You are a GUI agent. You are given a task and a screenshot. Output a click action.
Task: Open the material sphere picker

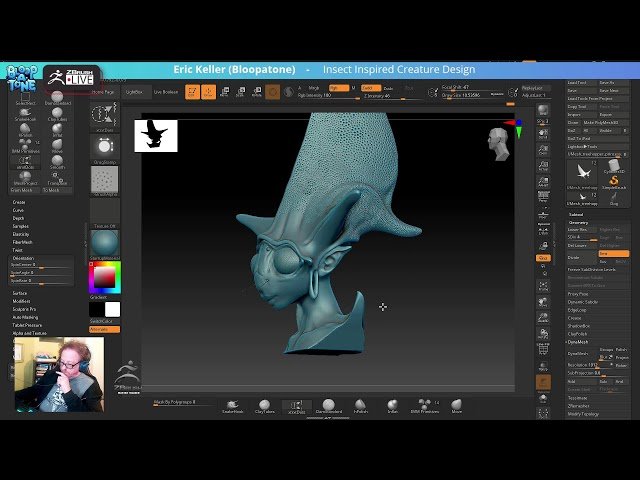point(104,242)
